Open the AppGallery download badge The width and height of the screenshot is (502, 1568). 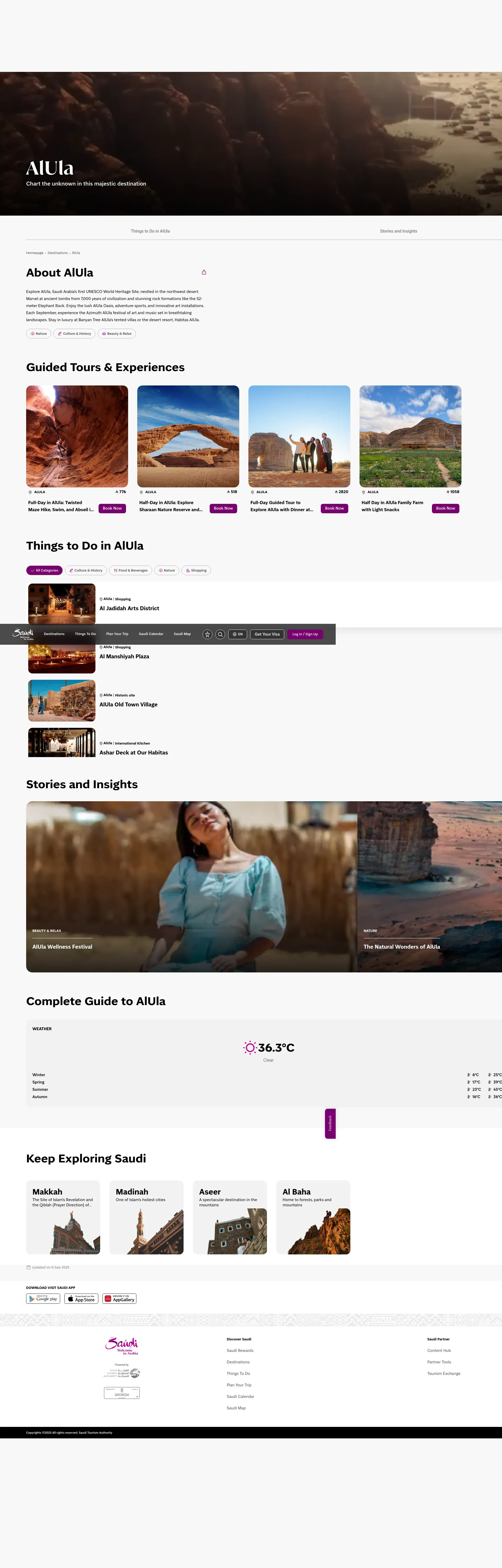(x=119, y=1298)
